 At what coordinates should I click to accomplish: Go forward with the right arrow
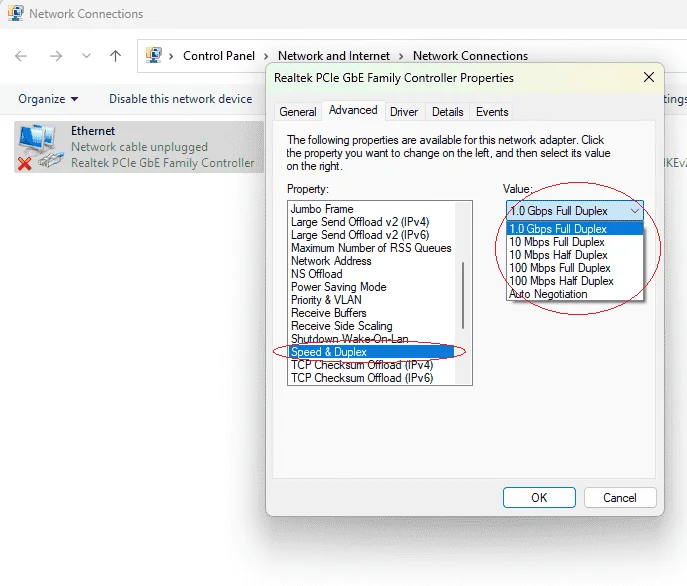pos(56,56)
